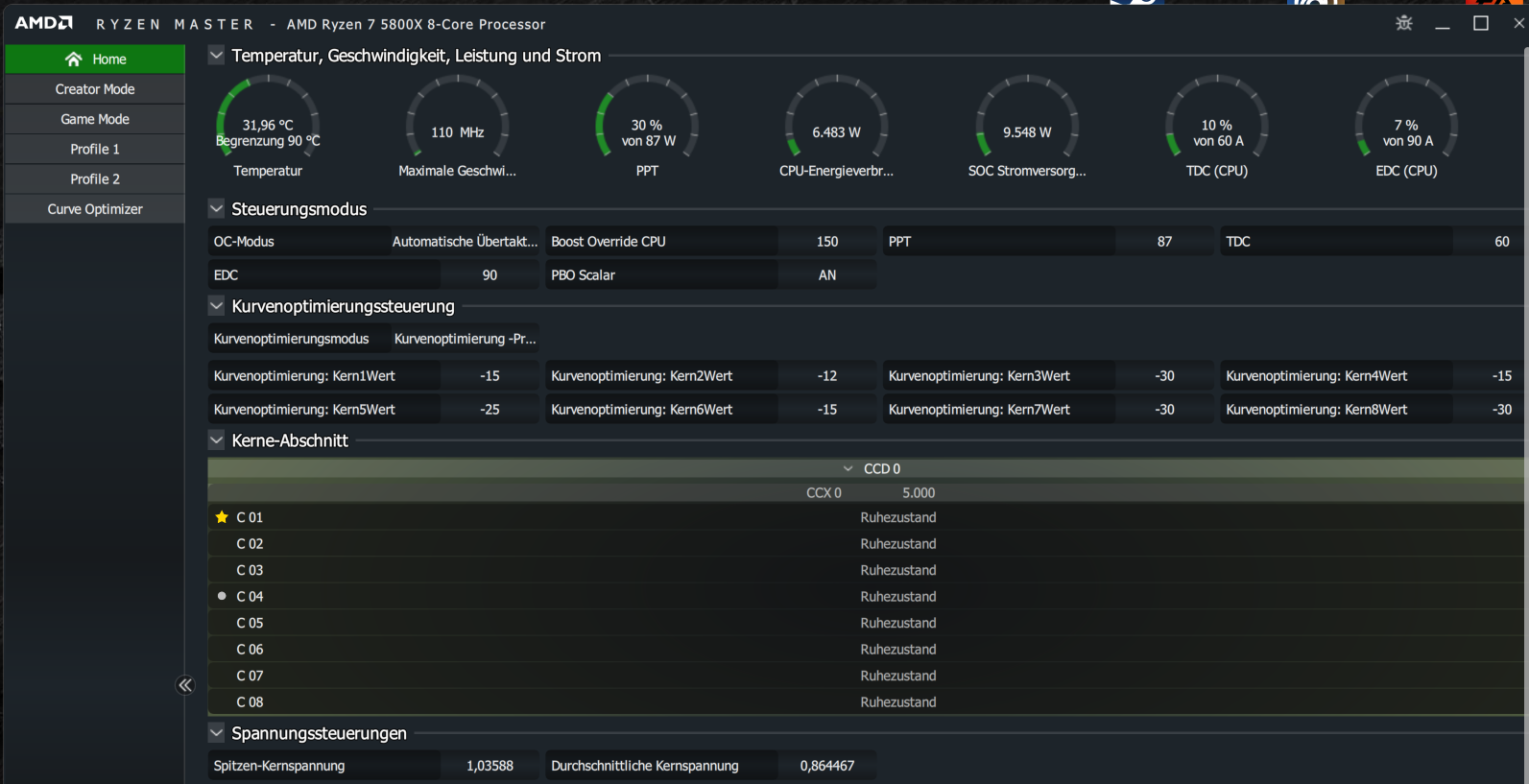
Task: Collapse the Kurvenoptimierungssteuerung section
Action: tap(217, 306)
